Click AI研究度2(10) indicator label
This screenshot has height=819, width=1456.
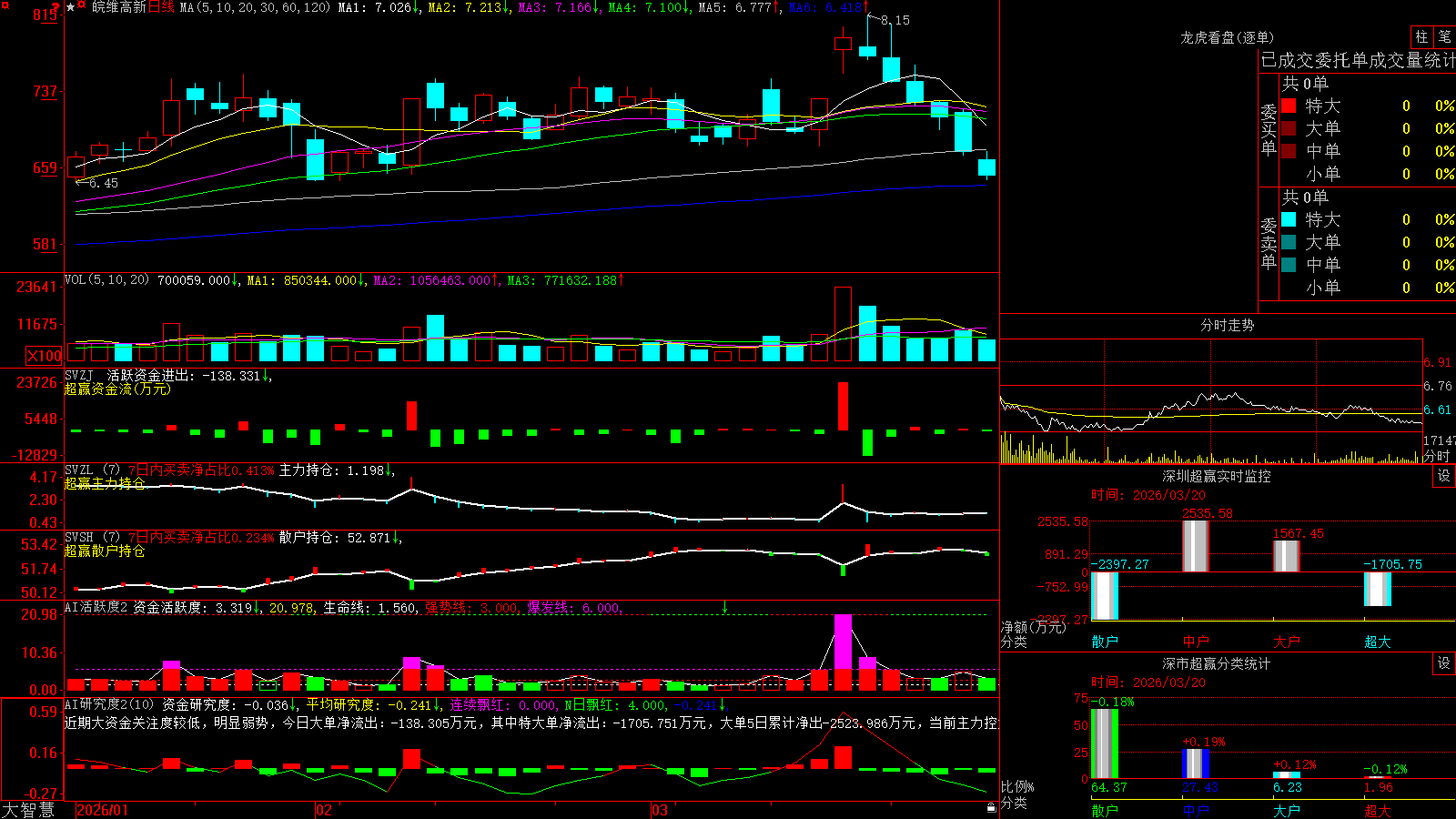pyautogui.click(x=109, y=704)
